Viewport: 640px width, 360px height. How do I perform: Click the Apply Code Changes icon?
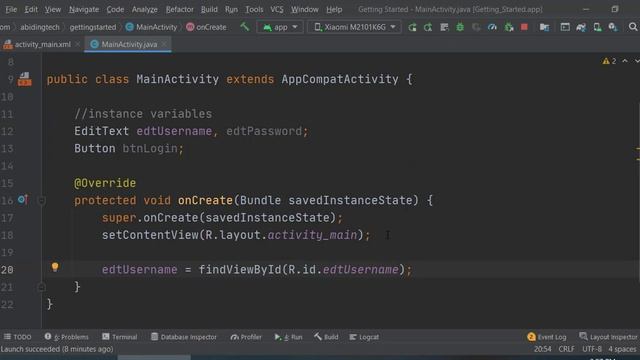(x=444, y=27)
